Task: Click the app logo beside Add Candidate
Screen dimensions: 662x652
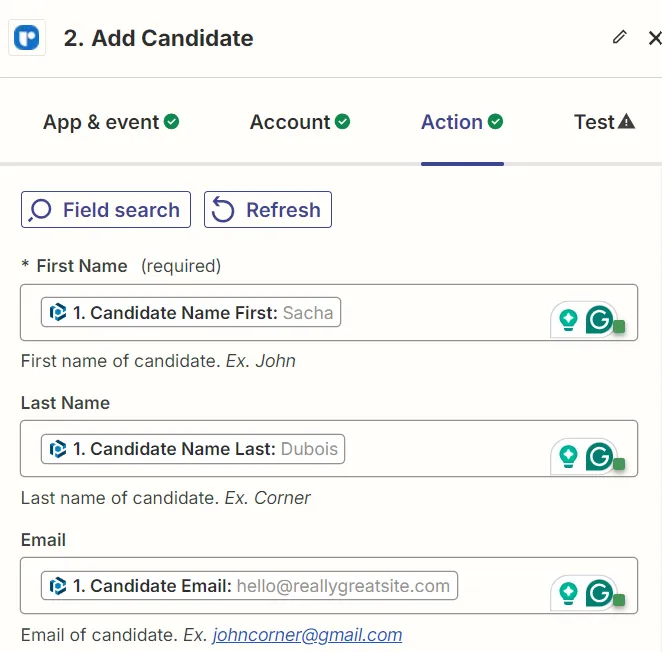Action: point(27,39)
